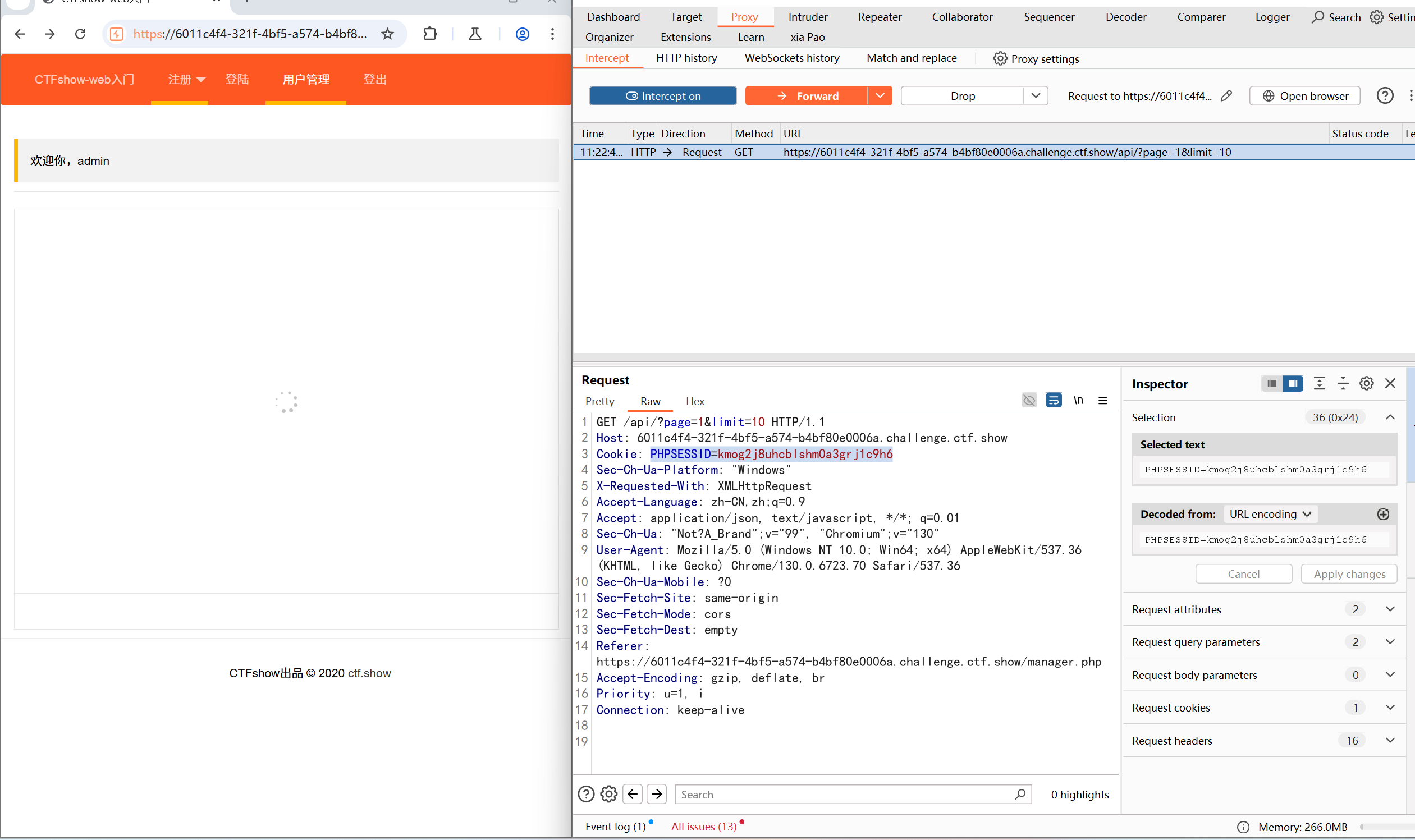The height and width of the screenshot is (840, 1415).
Task: Open the Inspector settings gear
Action: (1366, 383)
